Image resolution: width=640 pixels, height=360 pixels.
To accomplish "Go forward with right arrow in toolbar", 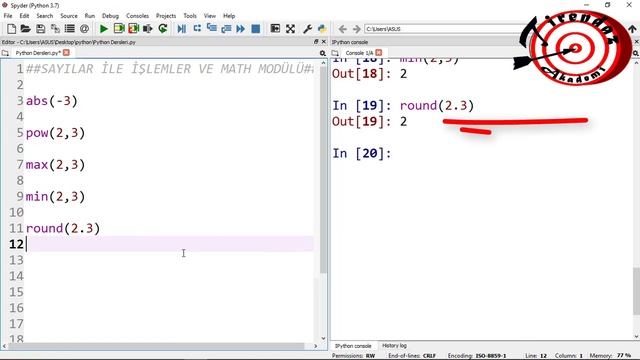I will 357,29.
